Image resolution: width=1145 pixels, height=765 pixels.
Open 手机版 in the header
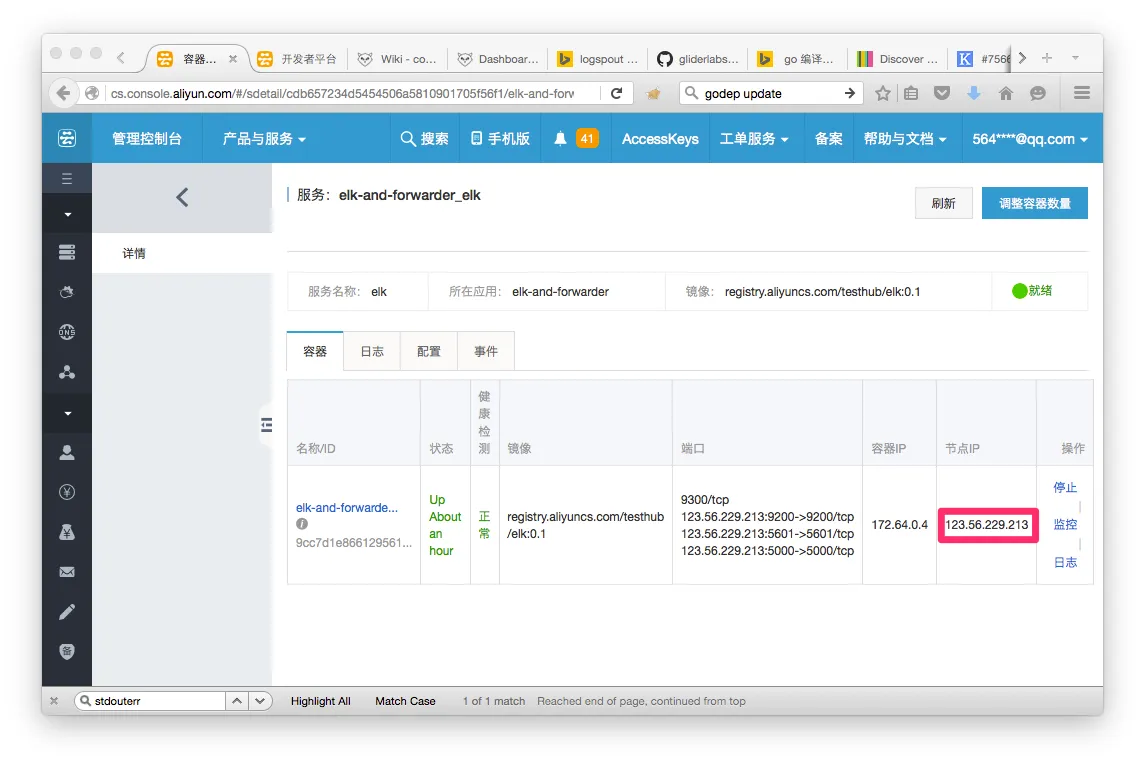point(500,139)
